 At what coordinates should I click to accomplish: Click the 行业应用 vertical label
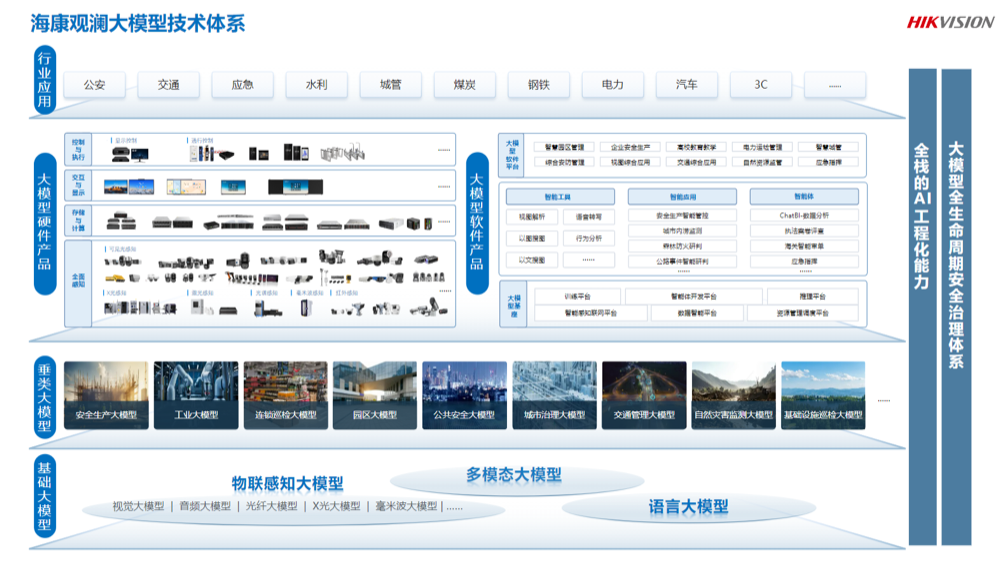pos(45,80)
